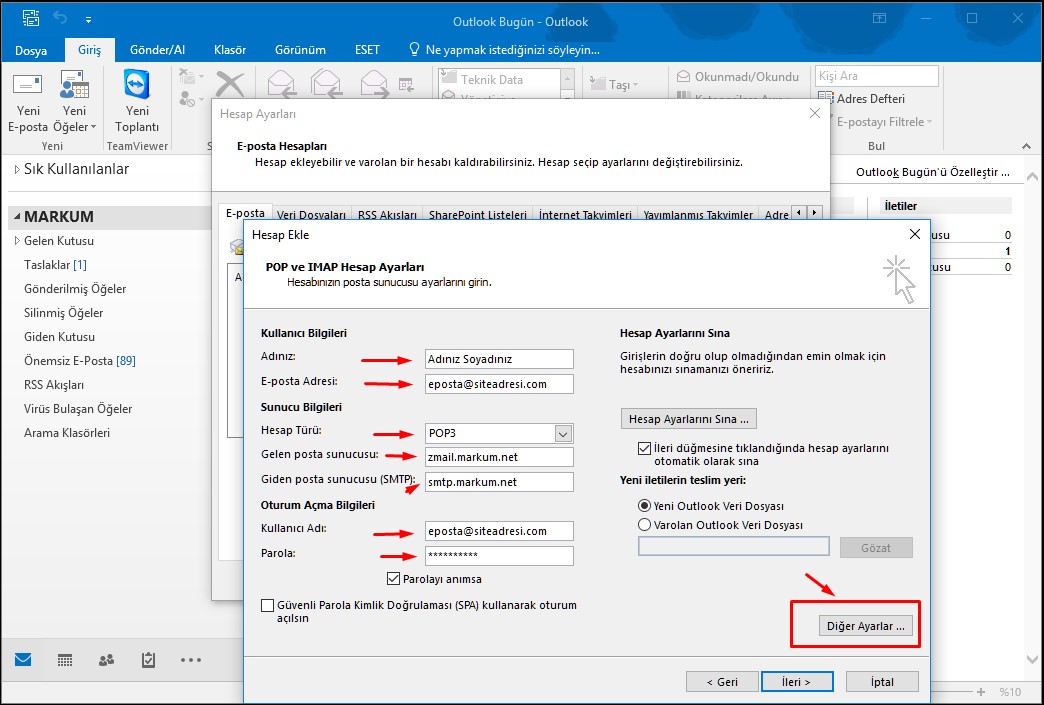The image size is (1044, 705).
Task: Collapse the MARKUM account folder tree
Action: coord(17,217)
